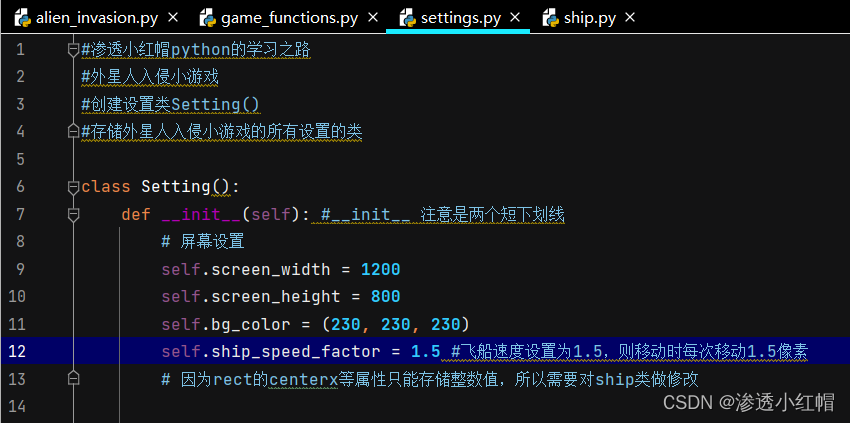Click the '__init__' method name after def

[201, 215]
